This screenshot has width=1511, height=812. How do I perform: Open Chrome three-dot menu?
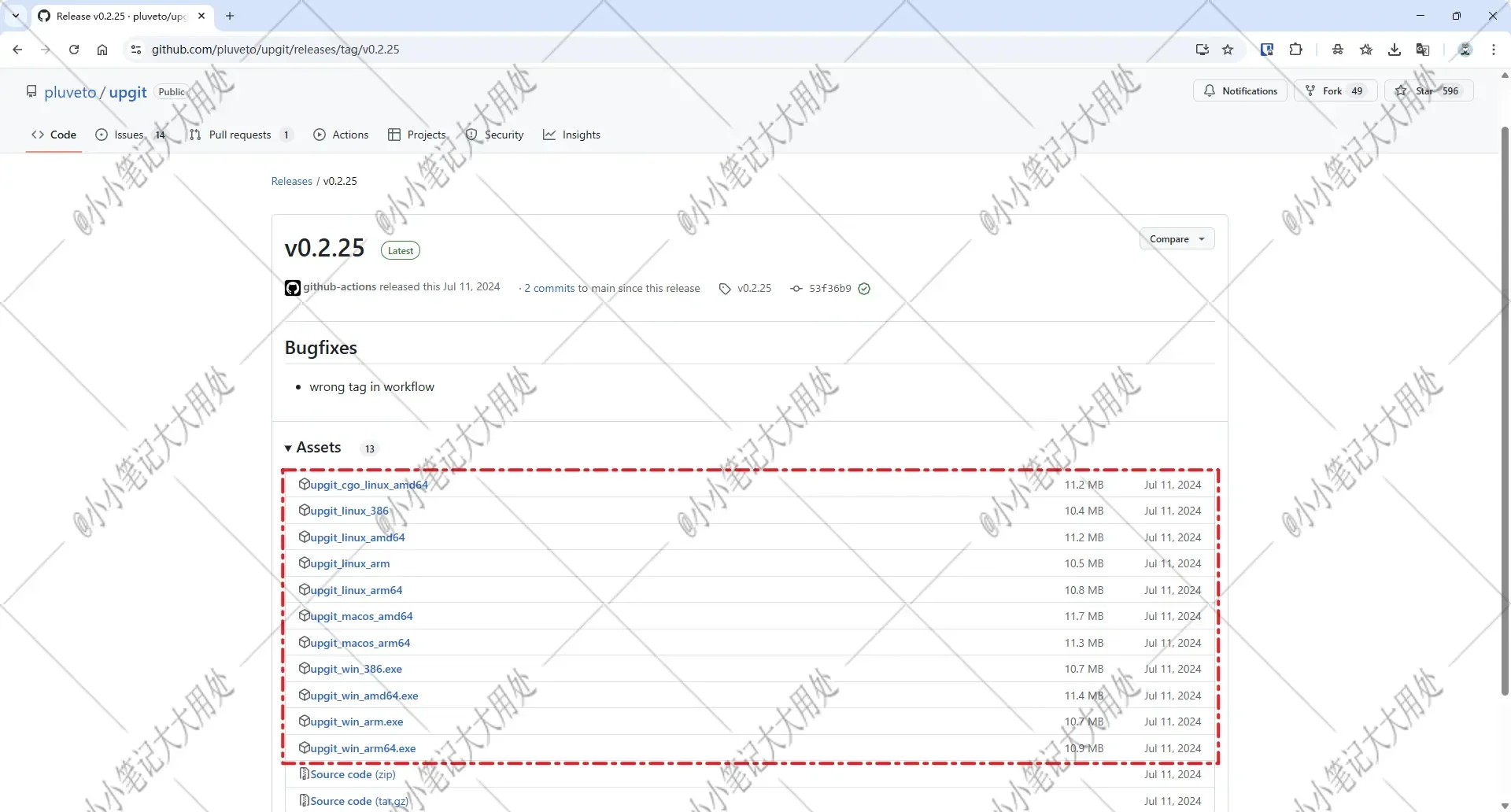click(x=1494, y=50)
